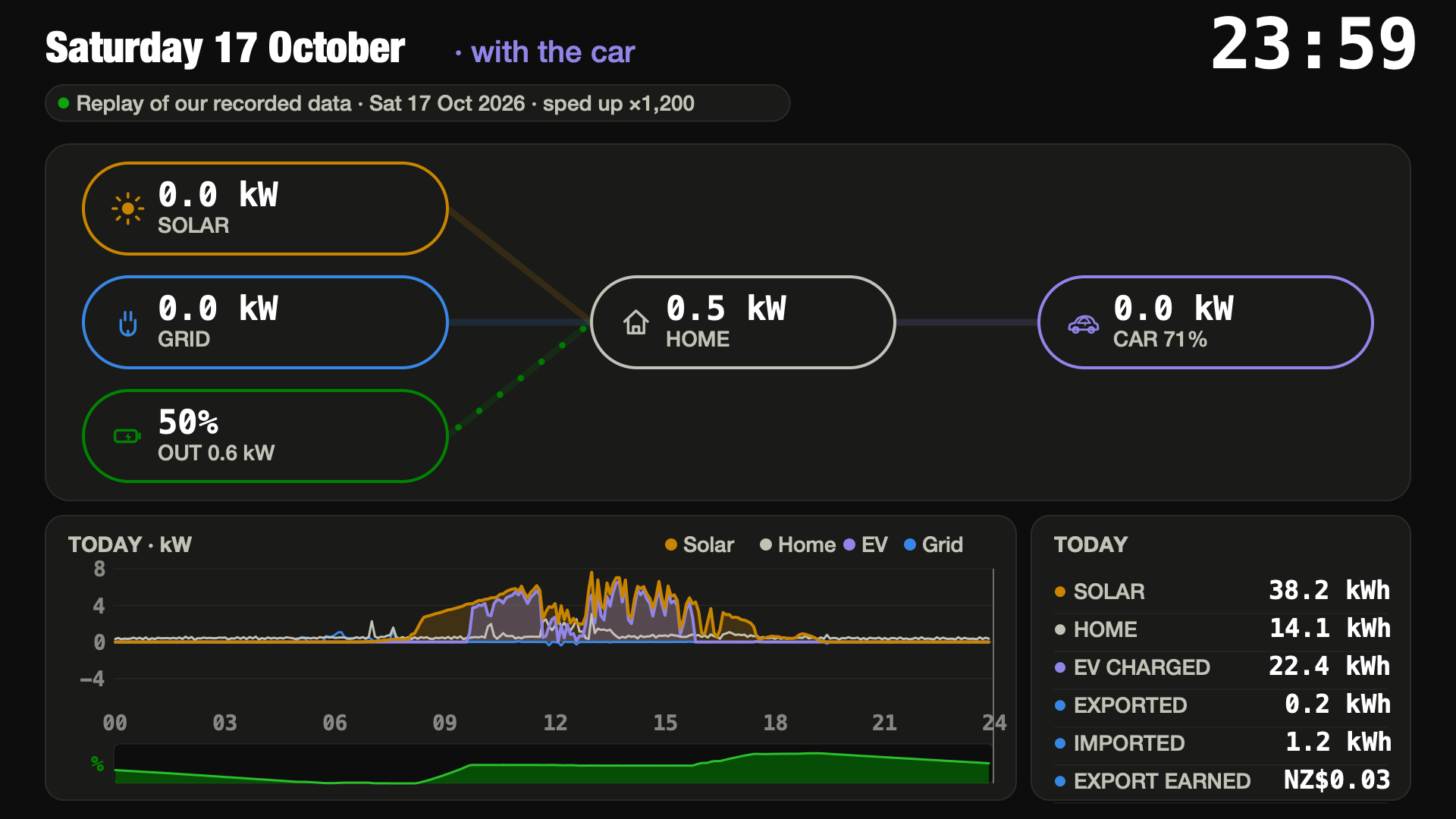Click the 'OUT 0.6 kW' battery label
This screenshot has height=819, width=1456.
(216, 453)
